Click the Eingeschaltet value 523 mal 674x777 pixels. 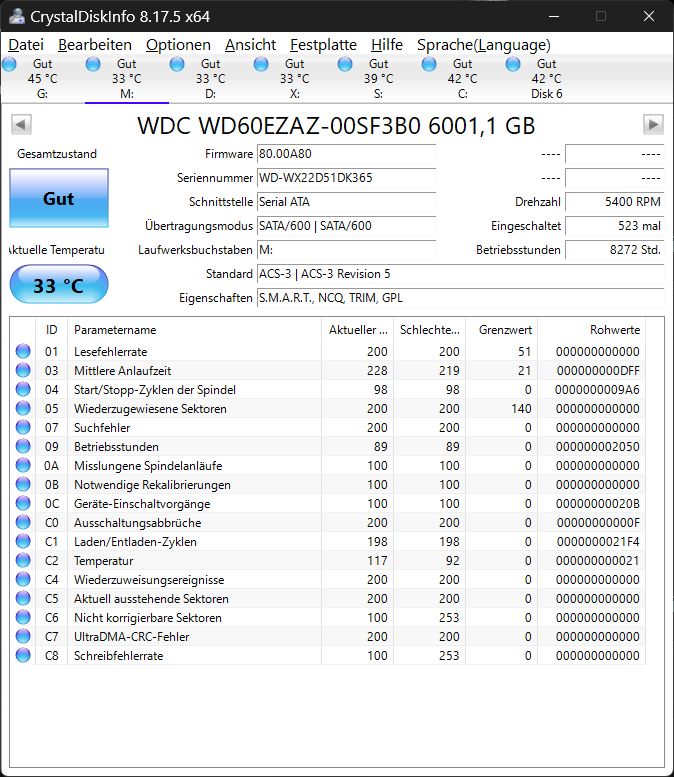click(x=615, y=226)
